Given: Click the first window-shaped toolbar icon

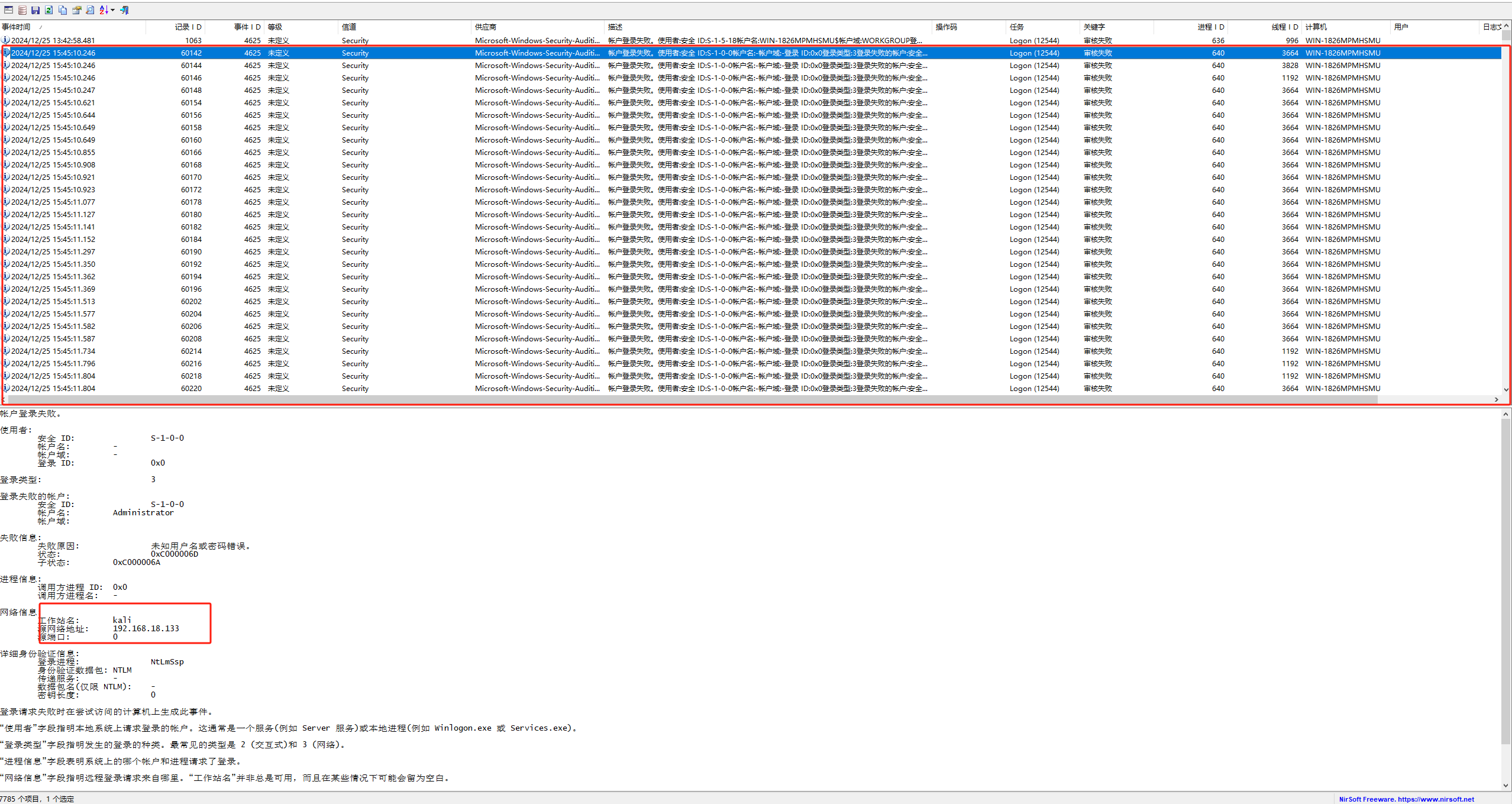Looking at the screenshot, I should [8, 10].
